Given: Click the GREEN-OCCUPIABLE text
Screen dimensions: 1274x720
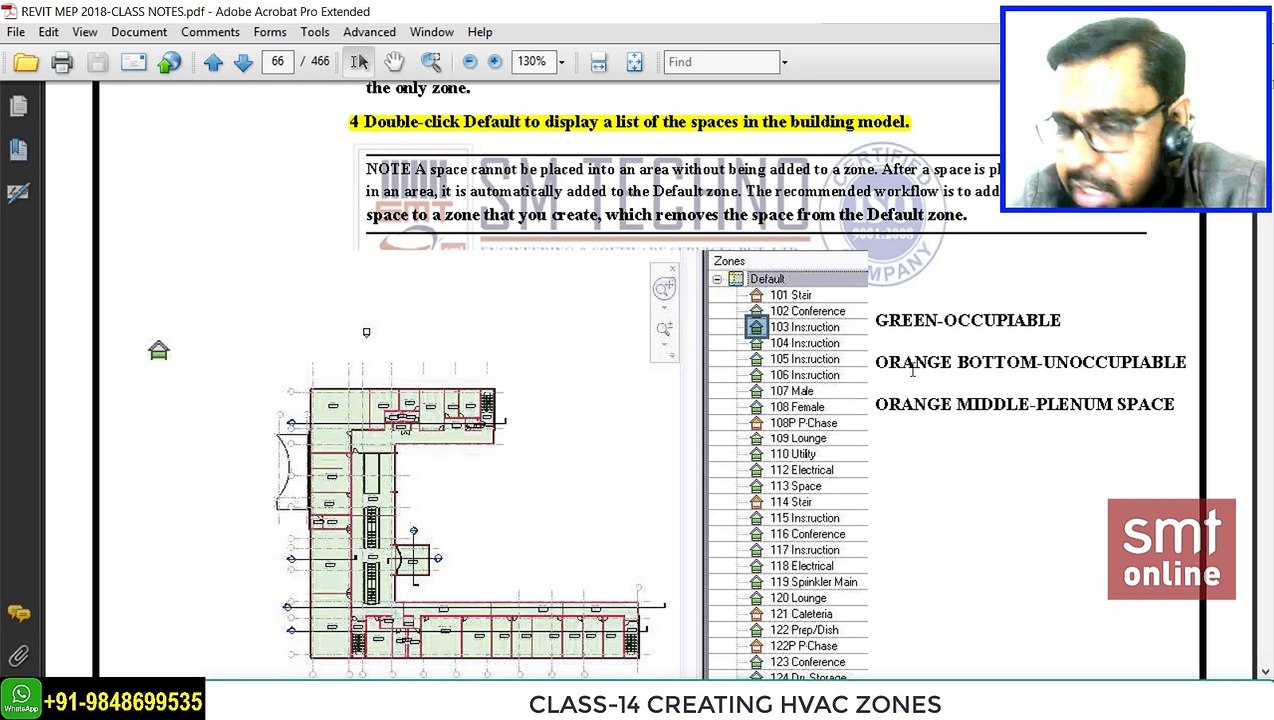Looking at the screenshot, I should pos(968,320).
